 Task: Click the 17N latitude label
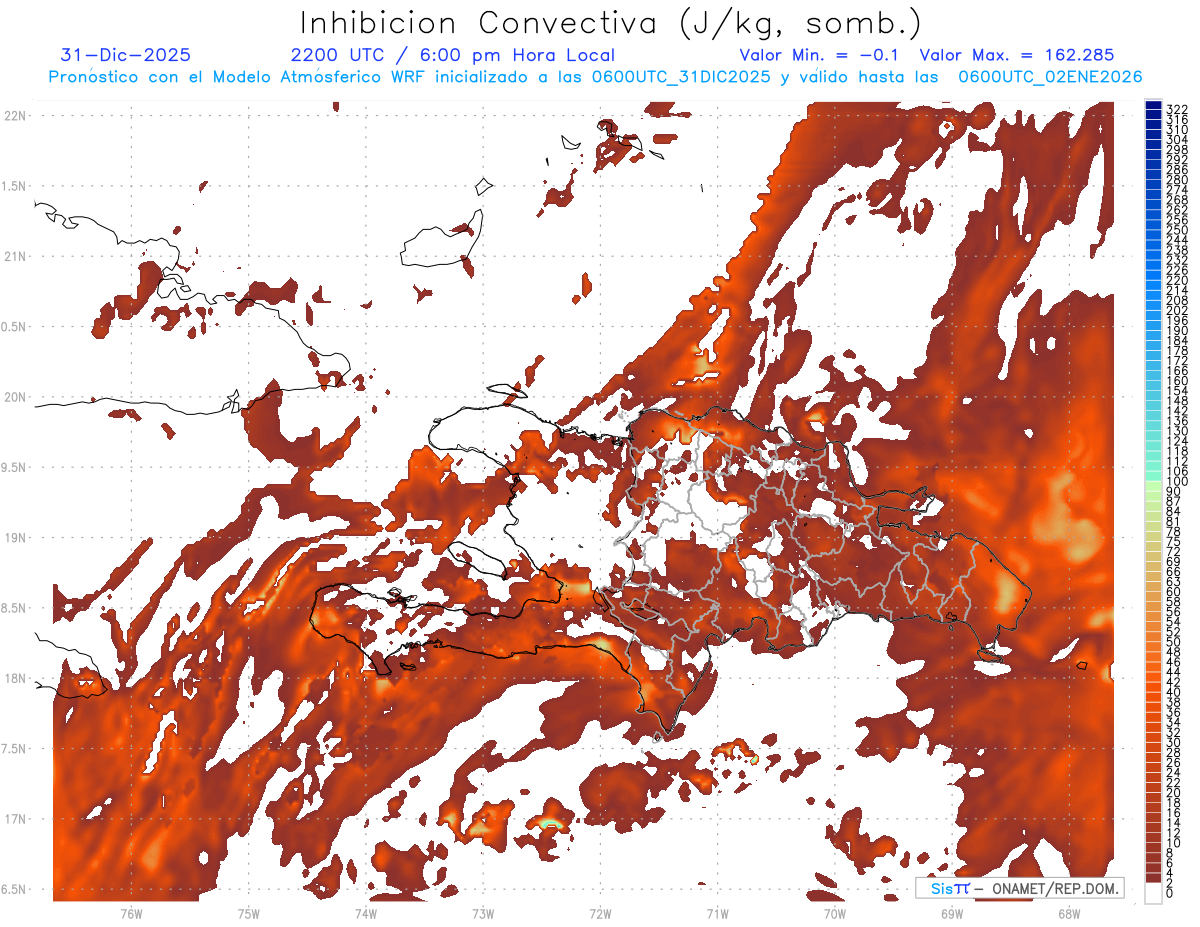[x=14, y=819]
